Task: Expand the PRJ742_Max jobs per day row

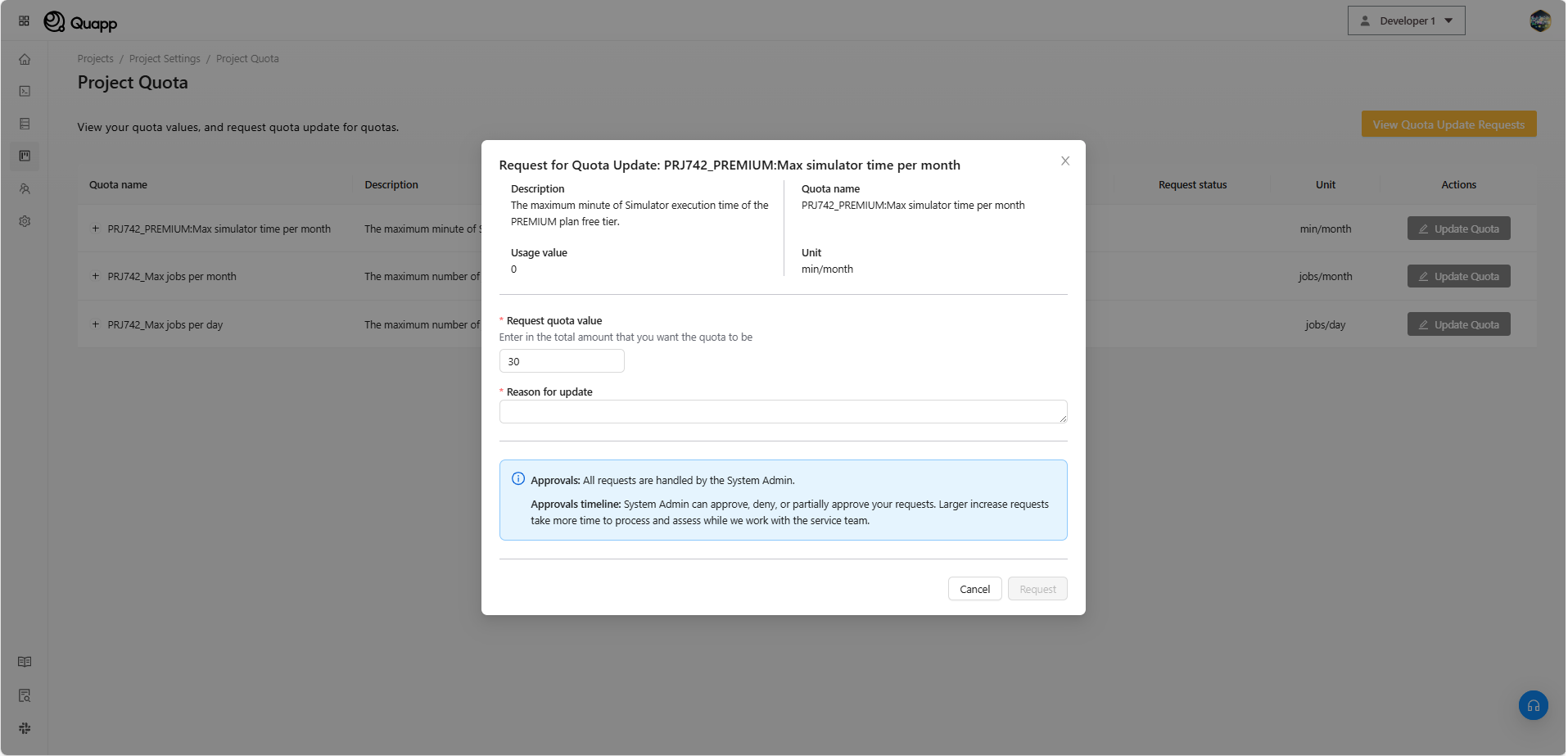Action: pos(96,324)
